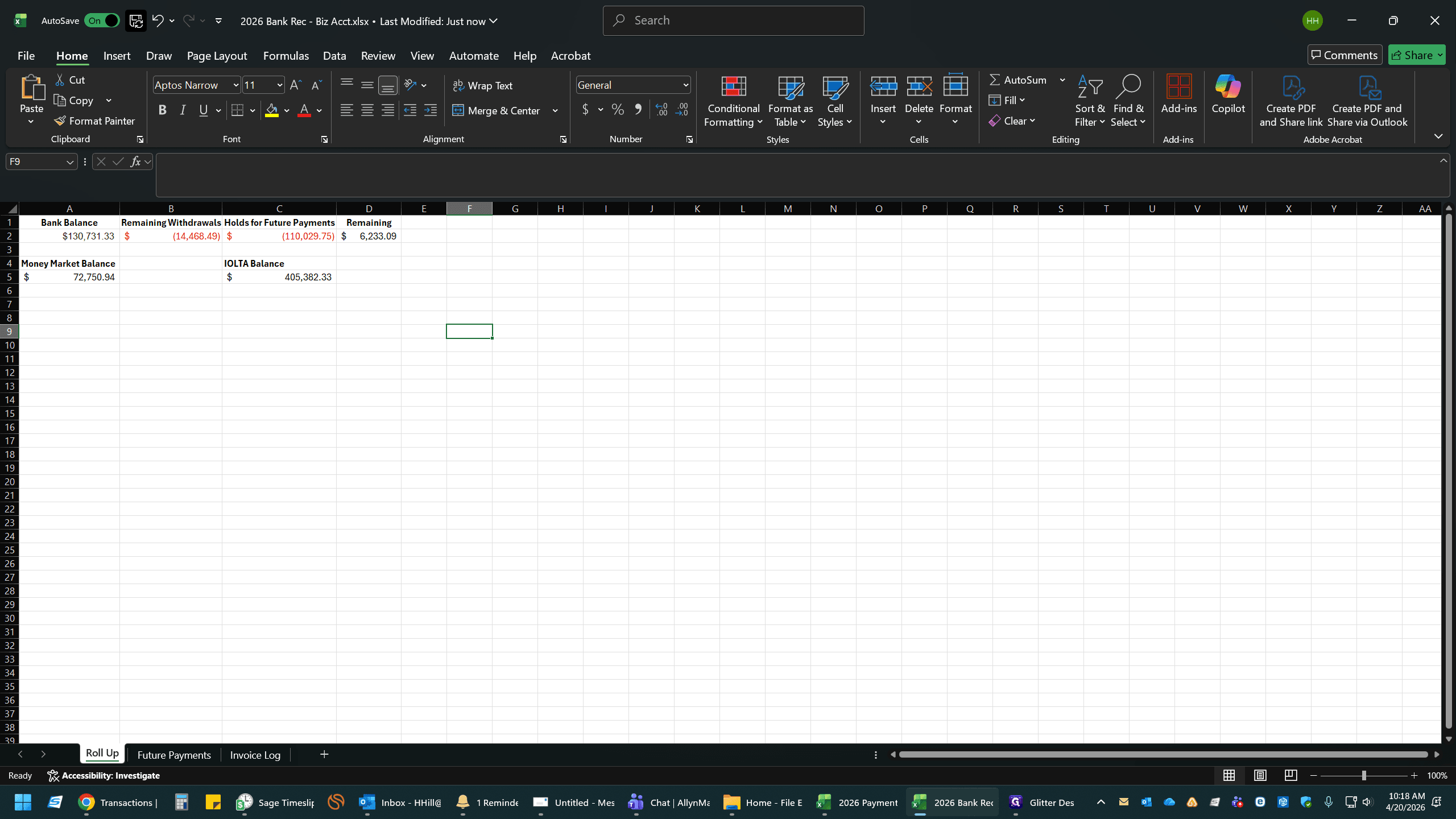Open Cell Styles gallery
Image resolution: width=1456 pixels, height=819 pixels.
point(835,101)
